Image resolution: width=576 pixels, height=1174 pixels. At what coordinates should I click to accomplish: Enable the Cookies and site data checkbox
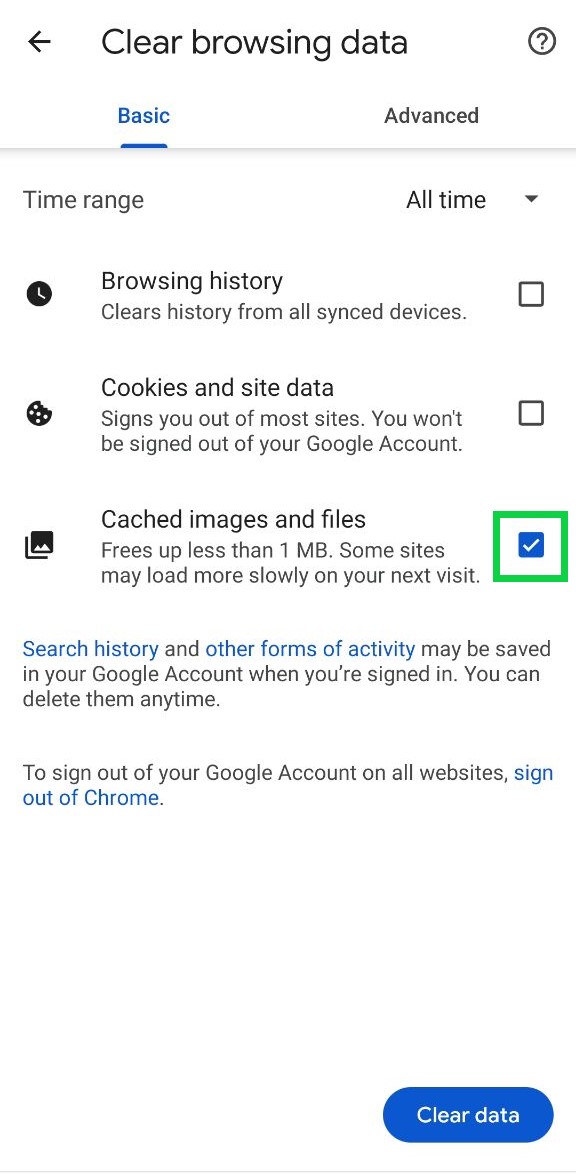point(531,413)
